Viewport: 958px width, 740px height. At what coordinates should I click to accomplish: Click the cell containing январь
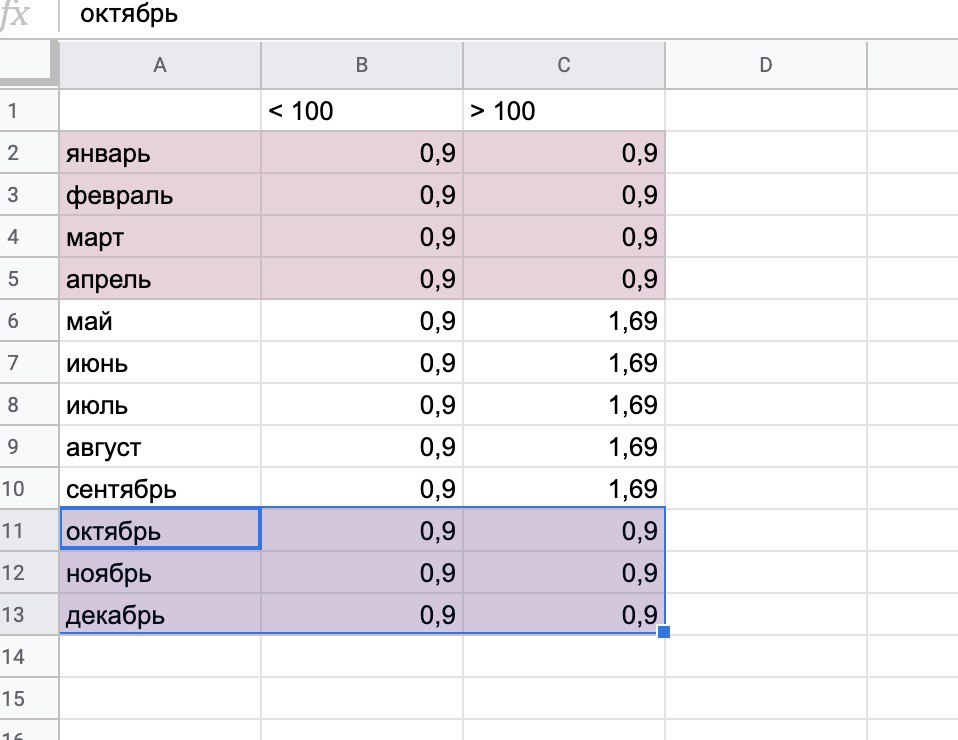pyautogui.click(x=160, y=154)
